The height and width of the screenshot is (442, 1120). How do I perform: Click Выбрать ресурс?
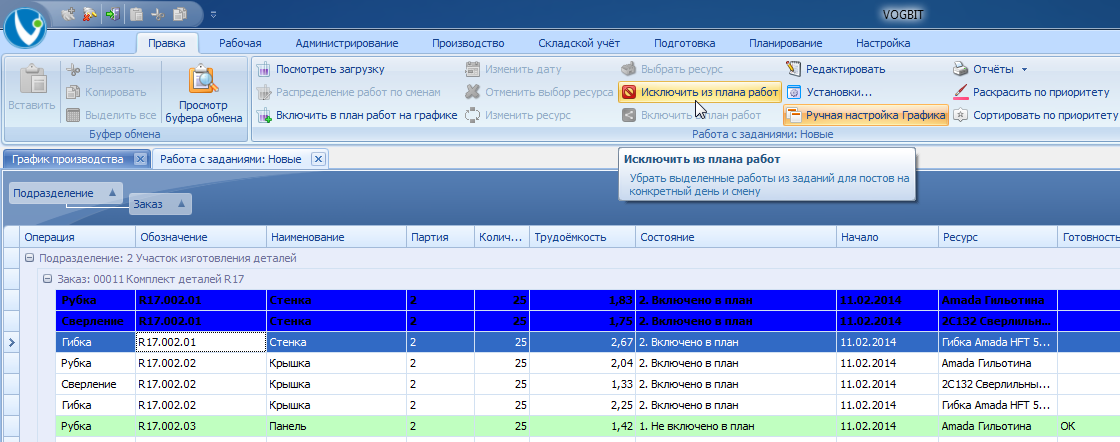click(672, 69)
